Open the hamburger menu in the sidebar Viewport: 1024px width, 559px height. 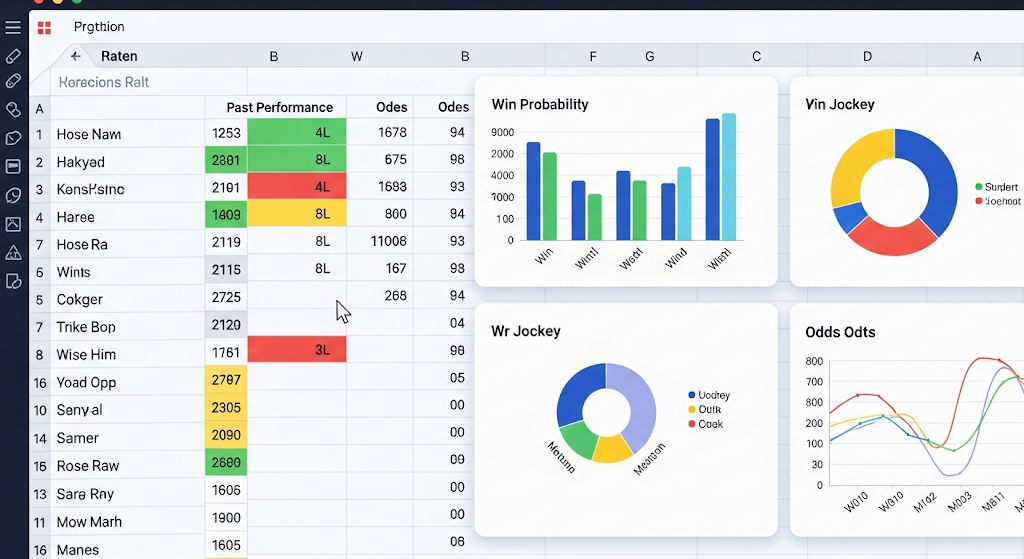click(x=13, y=27)
